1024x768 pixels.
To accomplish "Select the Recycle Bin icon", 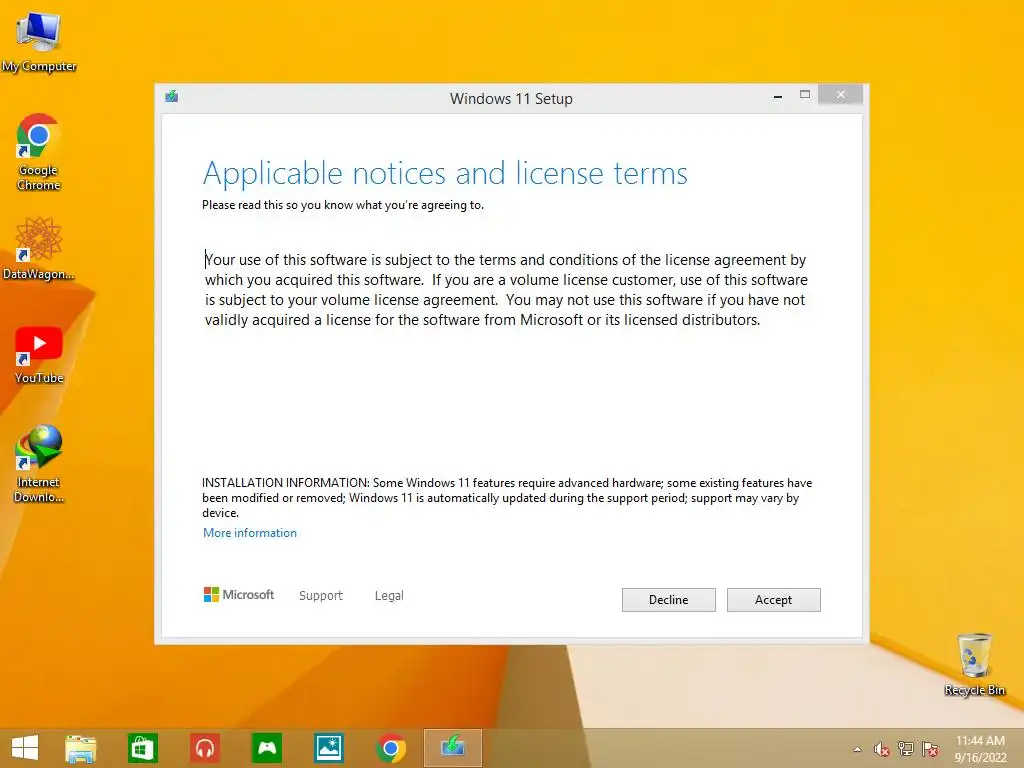I will click(x=974, y=664).
